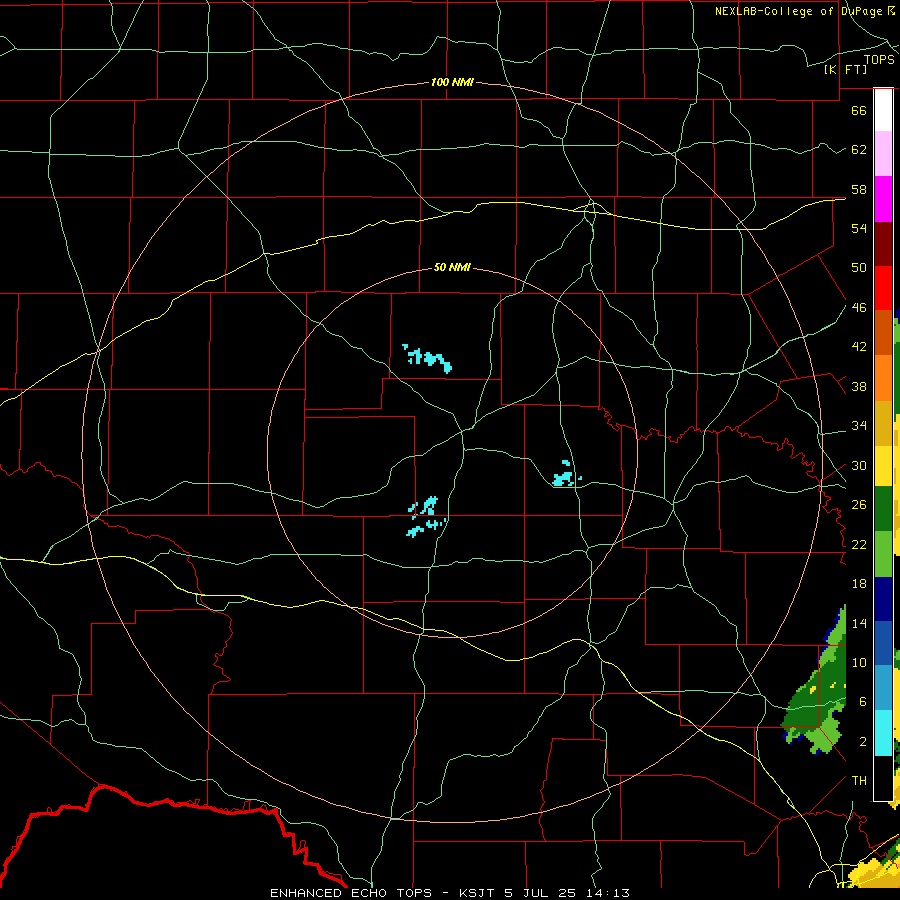Click the 46 legend scale label

tap(859, 308)
